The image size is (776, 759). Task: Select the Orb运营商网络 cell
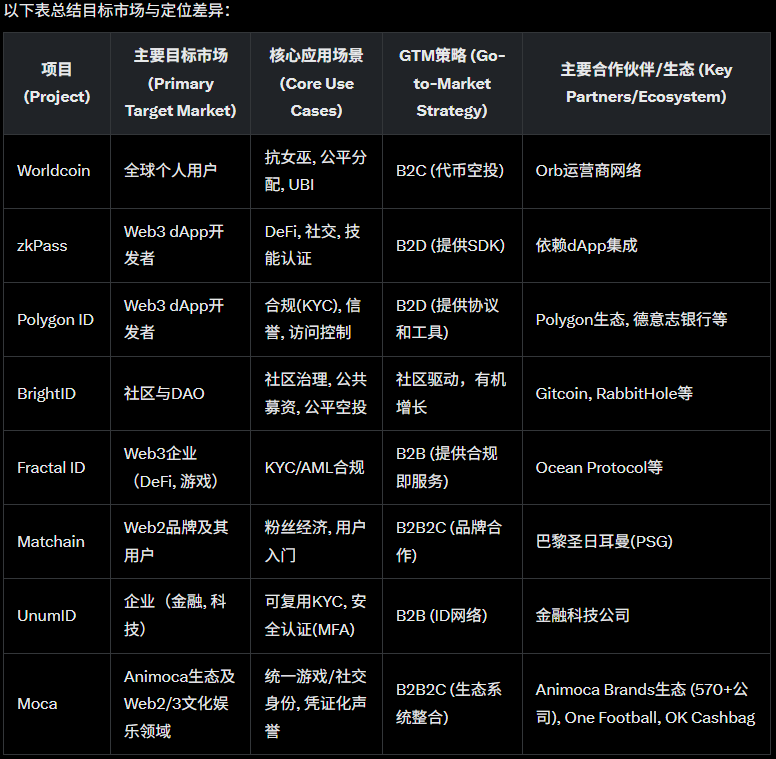pos(646,171)
